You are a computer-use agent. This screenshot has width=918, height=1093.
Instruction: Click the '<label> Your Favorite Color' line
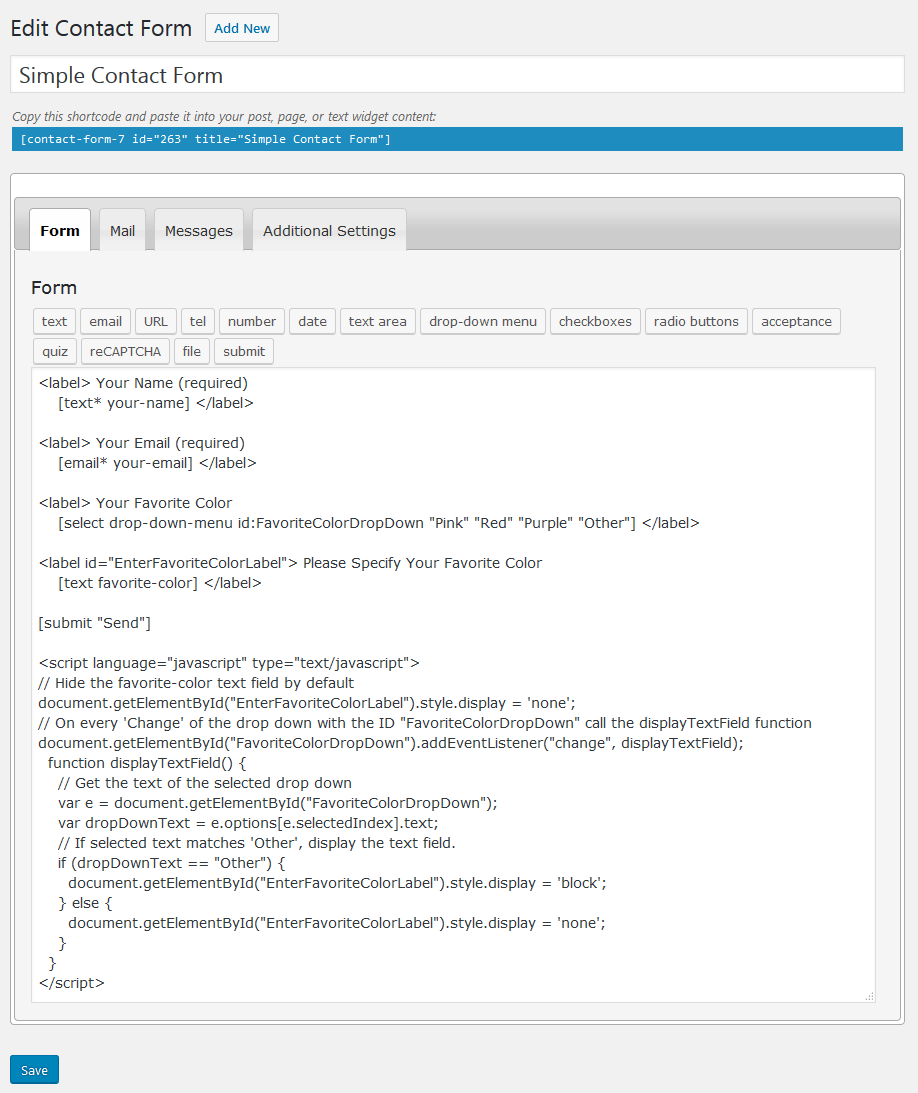(x=135, y=503)
